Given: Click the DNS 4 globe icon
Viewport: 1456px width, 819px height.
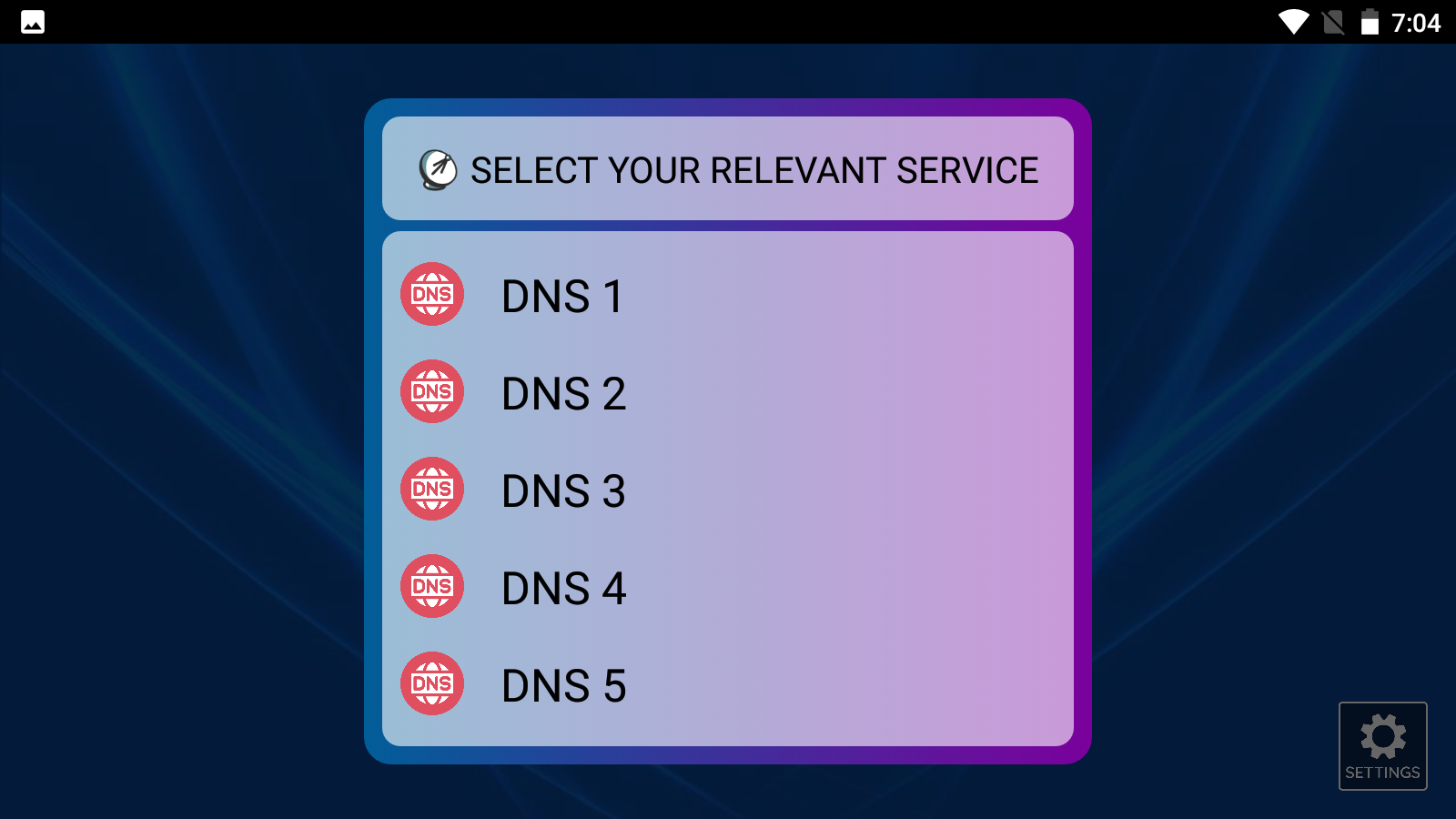Looking at the screenshot, I should [432, 586].
